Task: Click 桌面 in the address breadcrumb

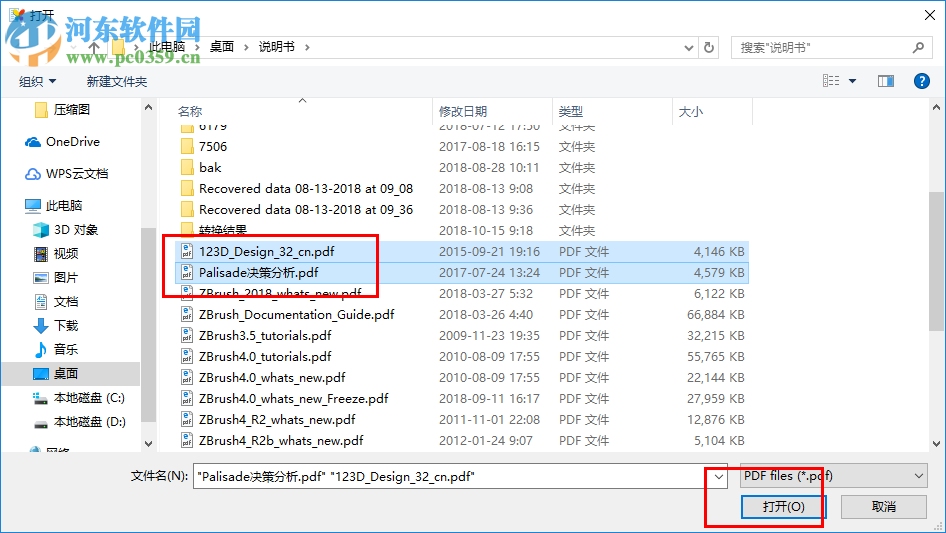Action: pyautogui.click(x=221, y=47)
